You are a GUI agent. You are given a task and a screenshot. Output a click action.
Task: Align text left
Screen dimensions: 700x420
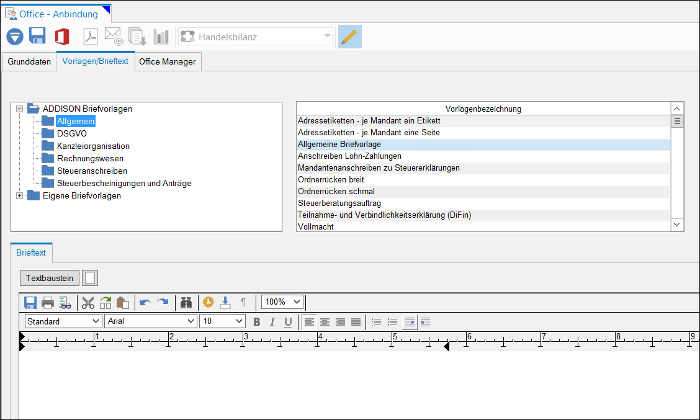(x=309, y=322)
